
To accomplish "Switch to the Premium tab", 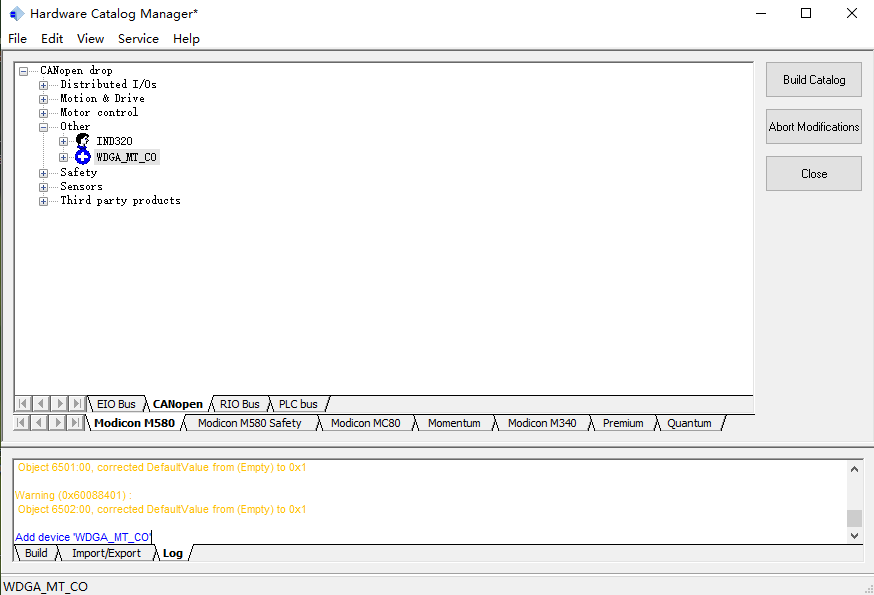I will pos(623,423).
